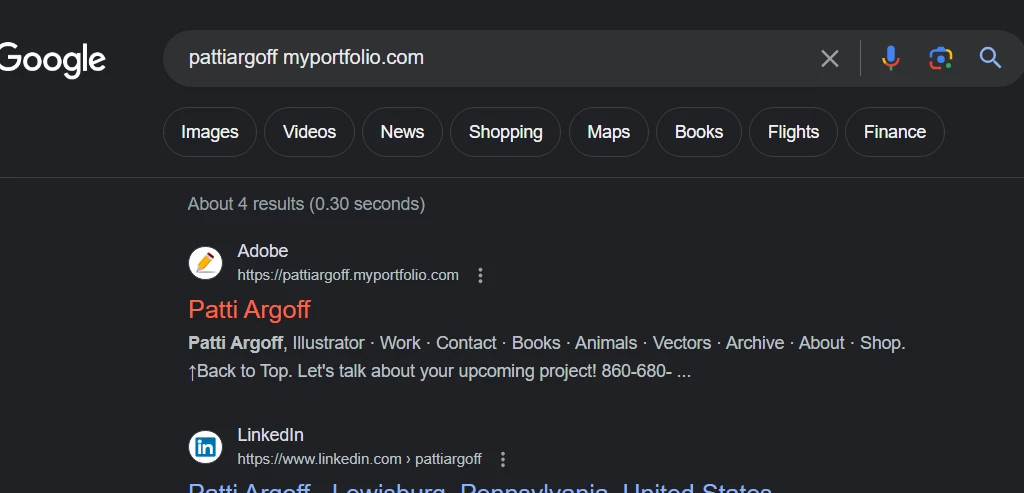Open the three-dot menu beside pattiargoff.myportfolio.com
1024x493 pixels.
480,276
